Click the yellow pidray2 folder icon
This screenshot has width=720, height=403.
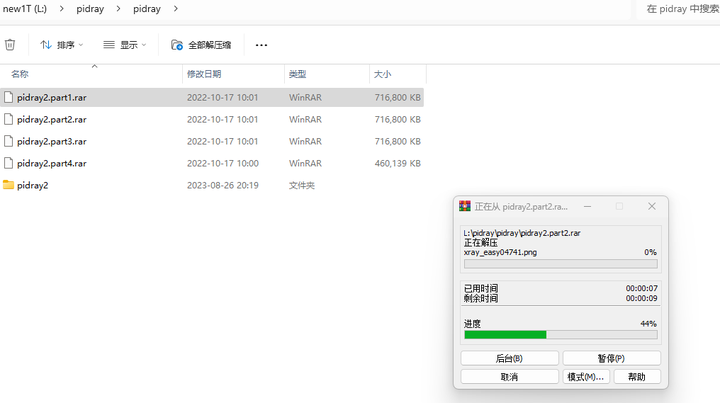(x=8, y=185)
